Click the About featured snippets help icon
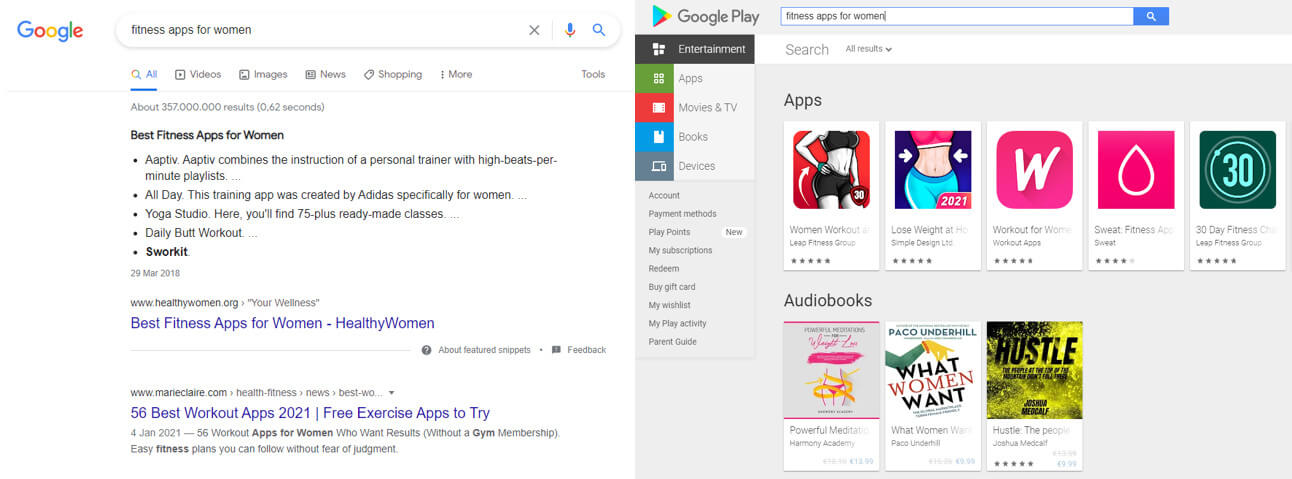 (426, 350)
